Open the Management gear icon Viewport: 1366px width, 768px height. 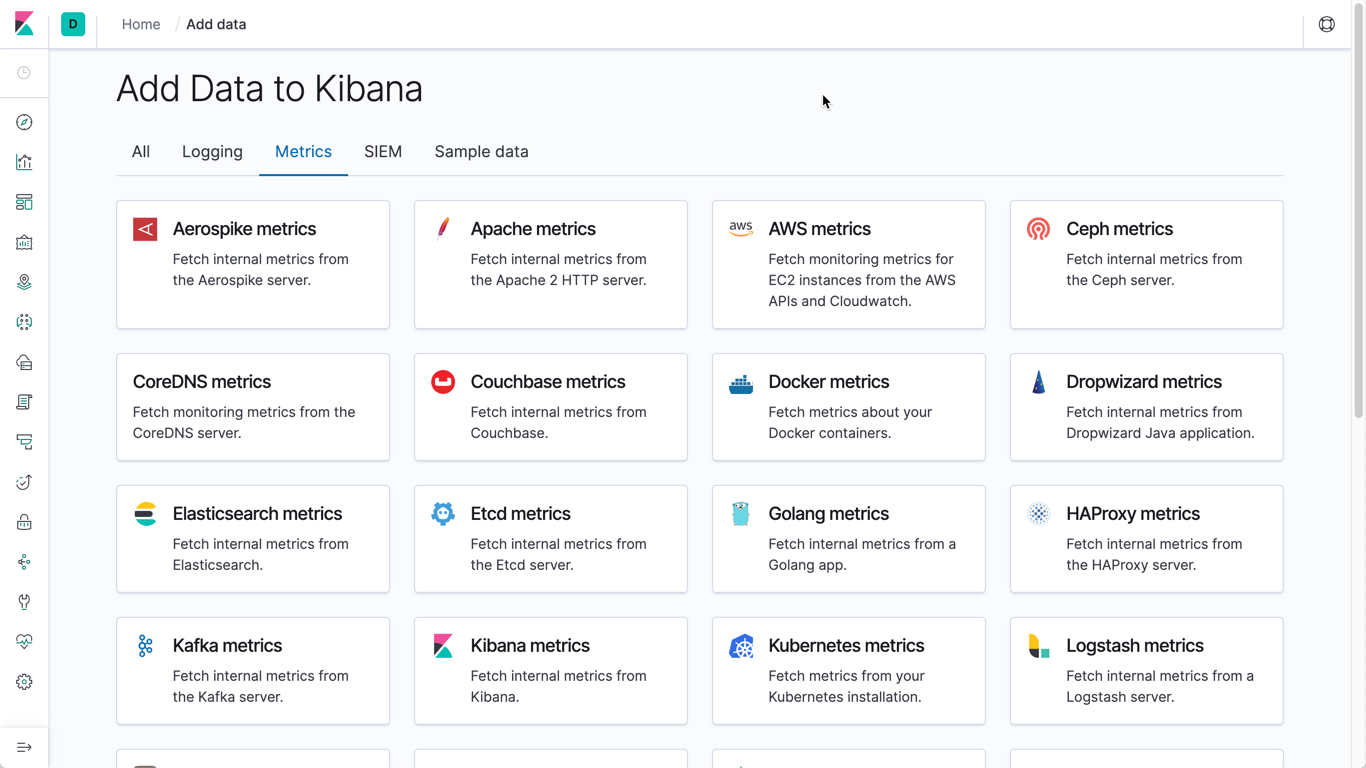coord(23,682)
